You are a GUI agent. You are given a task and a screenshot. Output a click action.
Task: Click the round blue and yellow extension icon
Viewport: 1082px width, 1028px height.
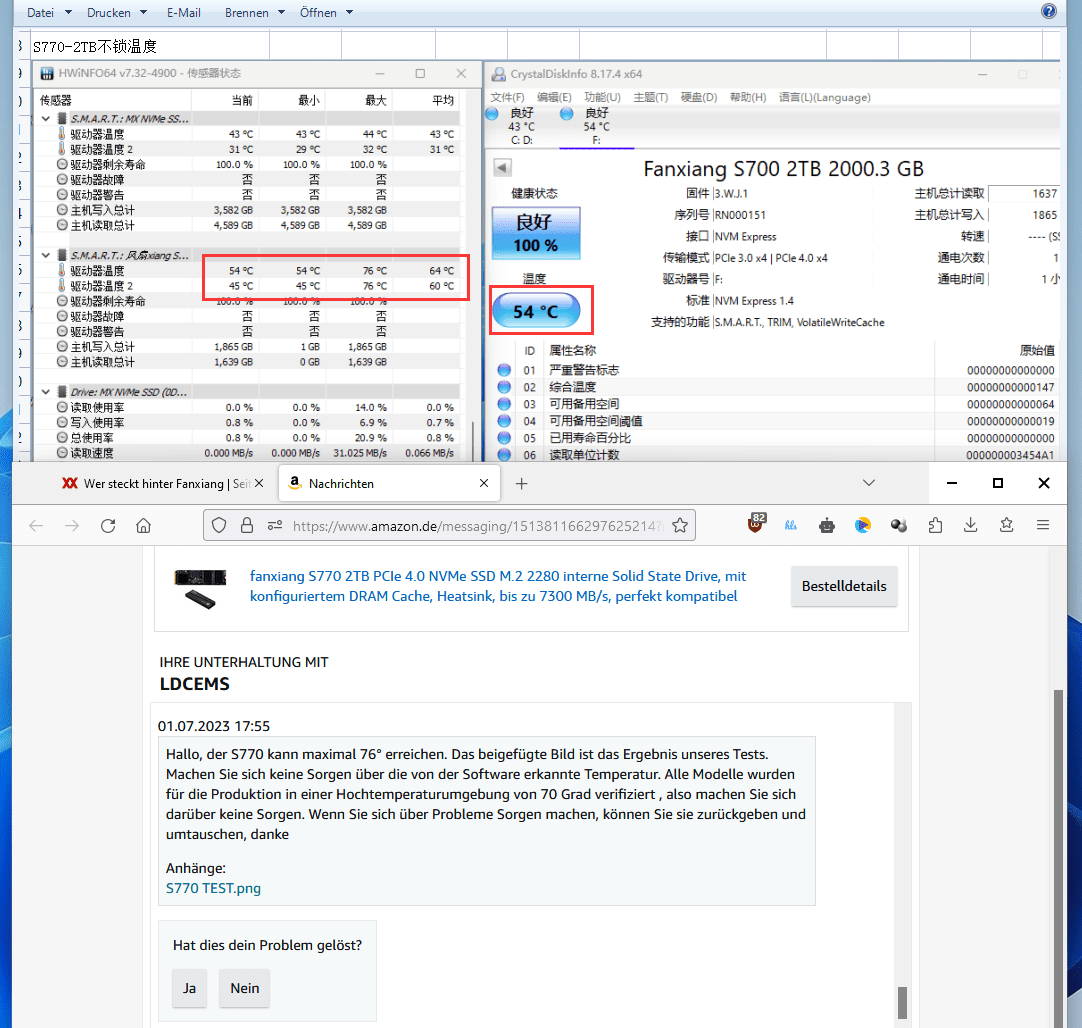pos(863,526)
